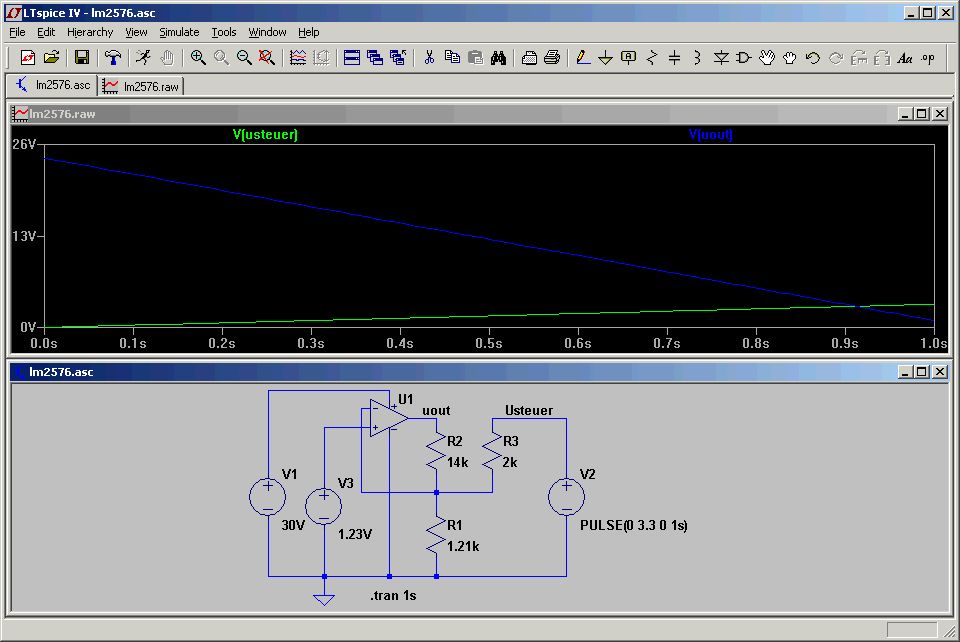Image resolution: width=960 pixels, height=642 pixels.
Task: Switch to the lm2576.raw tab
Action: [141, 86]
